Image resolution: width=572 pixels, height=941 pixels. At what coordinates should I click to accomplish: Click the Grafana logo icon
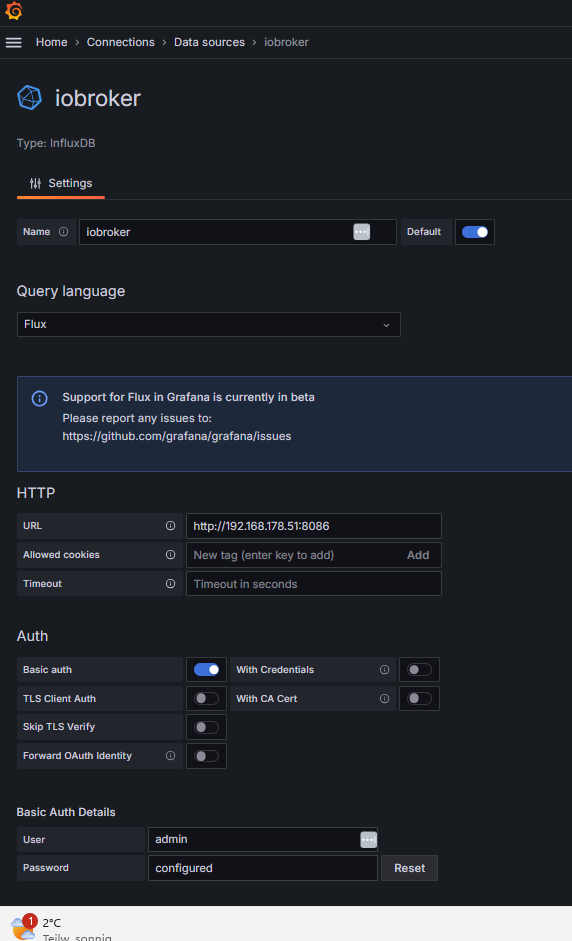13,11
